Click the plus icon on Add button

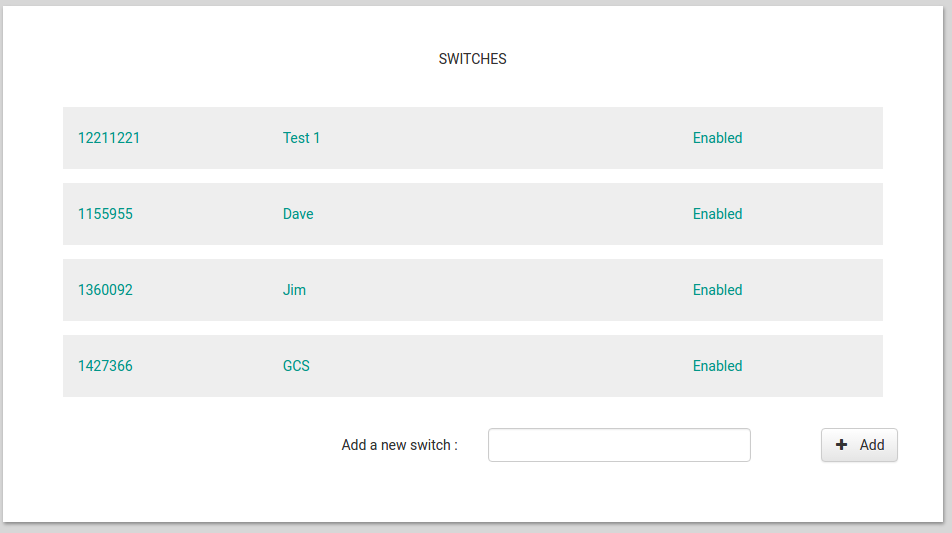point(841,445)
